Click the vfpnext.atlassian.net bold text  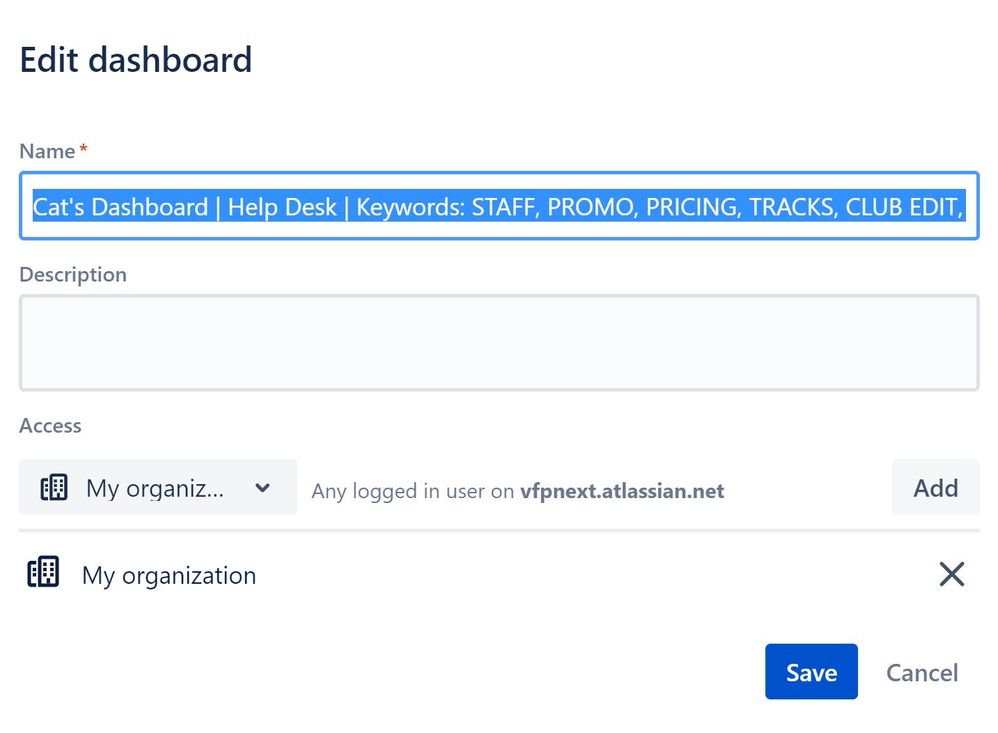(x=622, y=491)
